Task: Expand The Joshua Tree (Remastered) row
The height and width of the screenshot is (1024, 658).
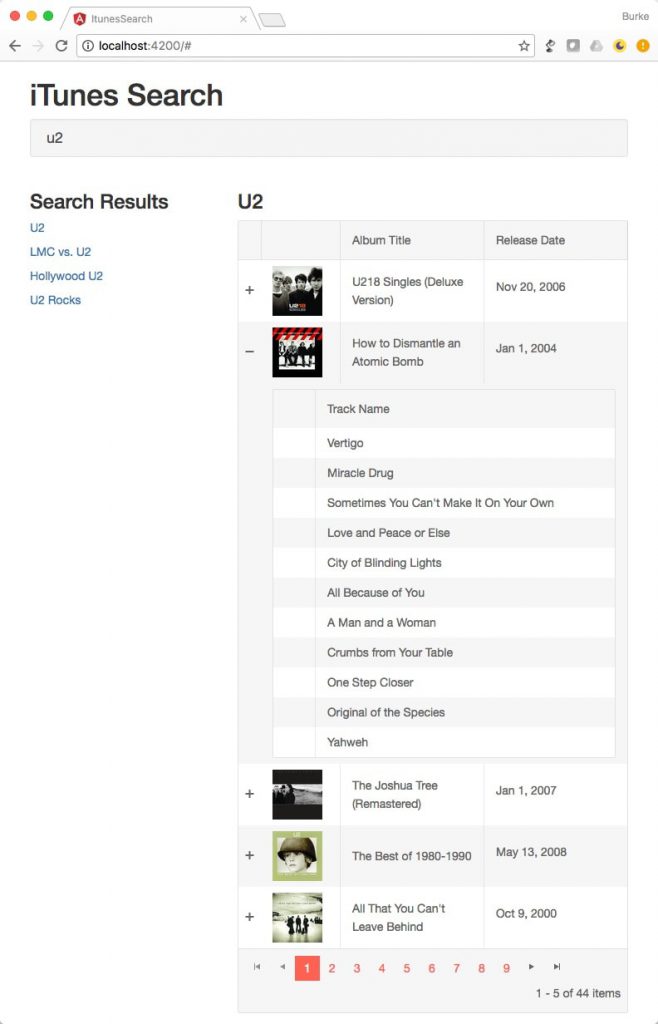Action: tap(249, 794)
